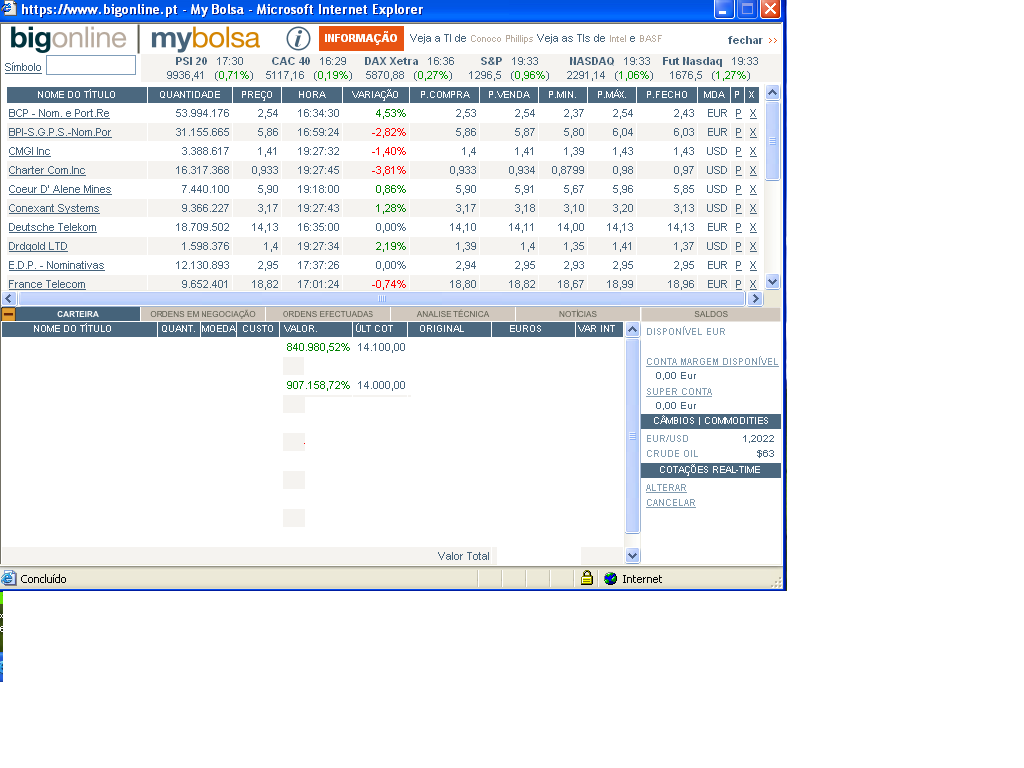Focus the Símbolo input field

pyautogui.click(x=91, y=65)
